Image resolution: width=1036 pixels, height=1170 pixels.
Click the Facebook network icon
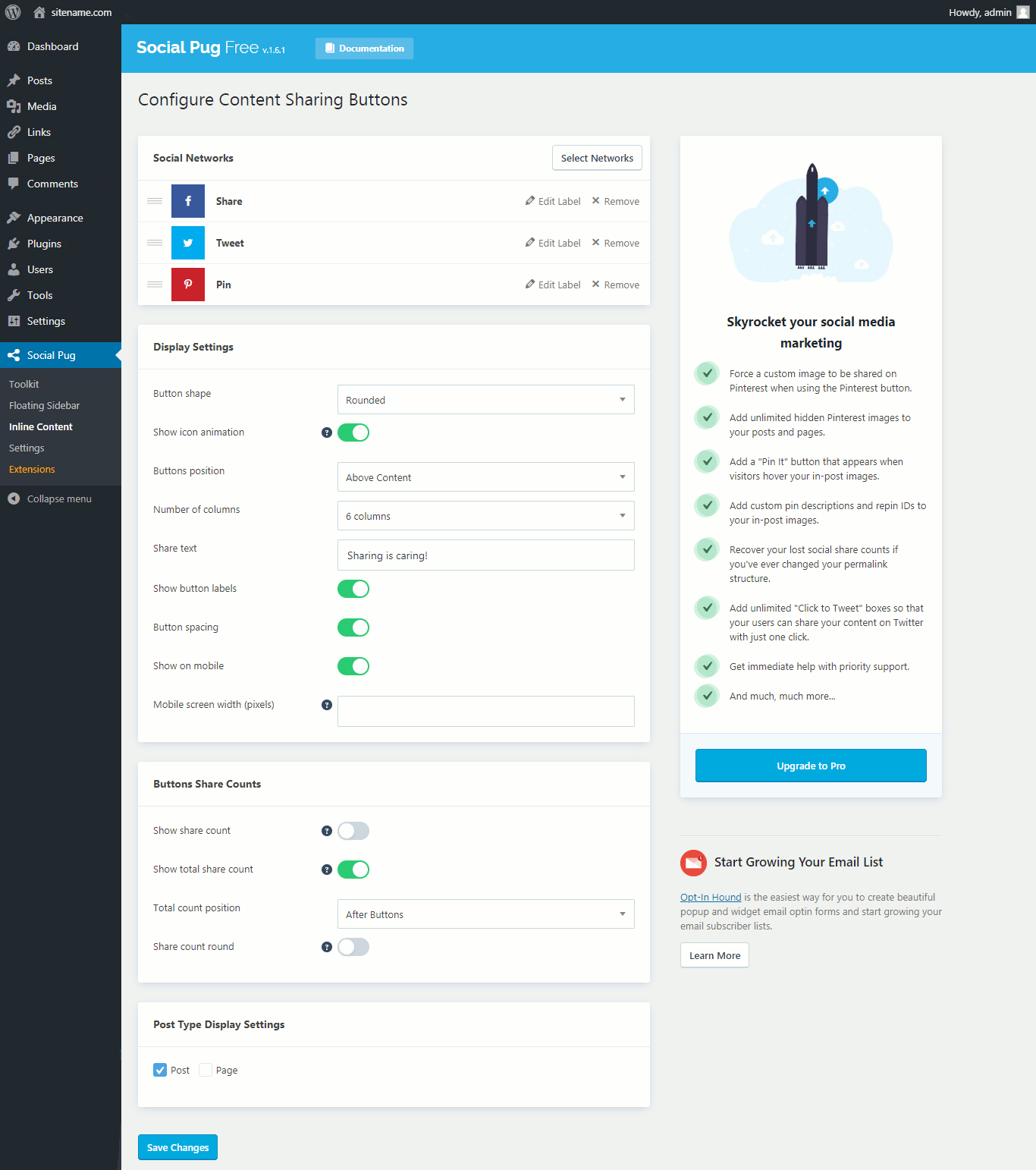click(188, 201)
